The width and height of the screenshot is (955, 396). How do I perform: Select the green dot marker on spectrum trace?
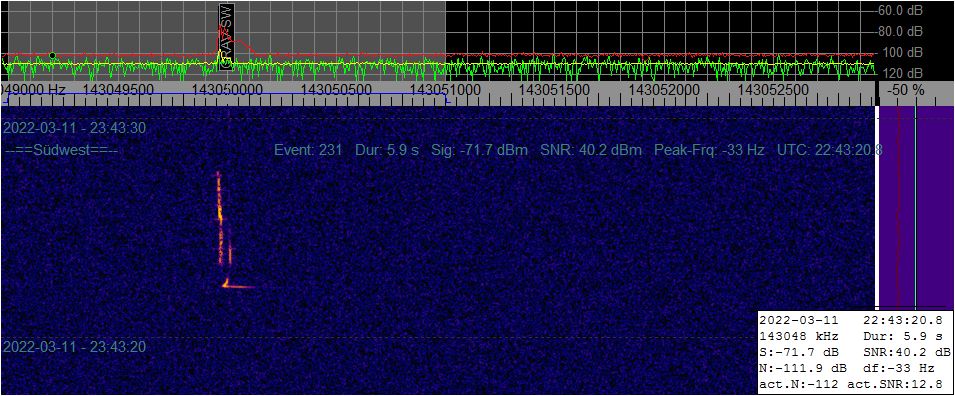click(52, 55)
